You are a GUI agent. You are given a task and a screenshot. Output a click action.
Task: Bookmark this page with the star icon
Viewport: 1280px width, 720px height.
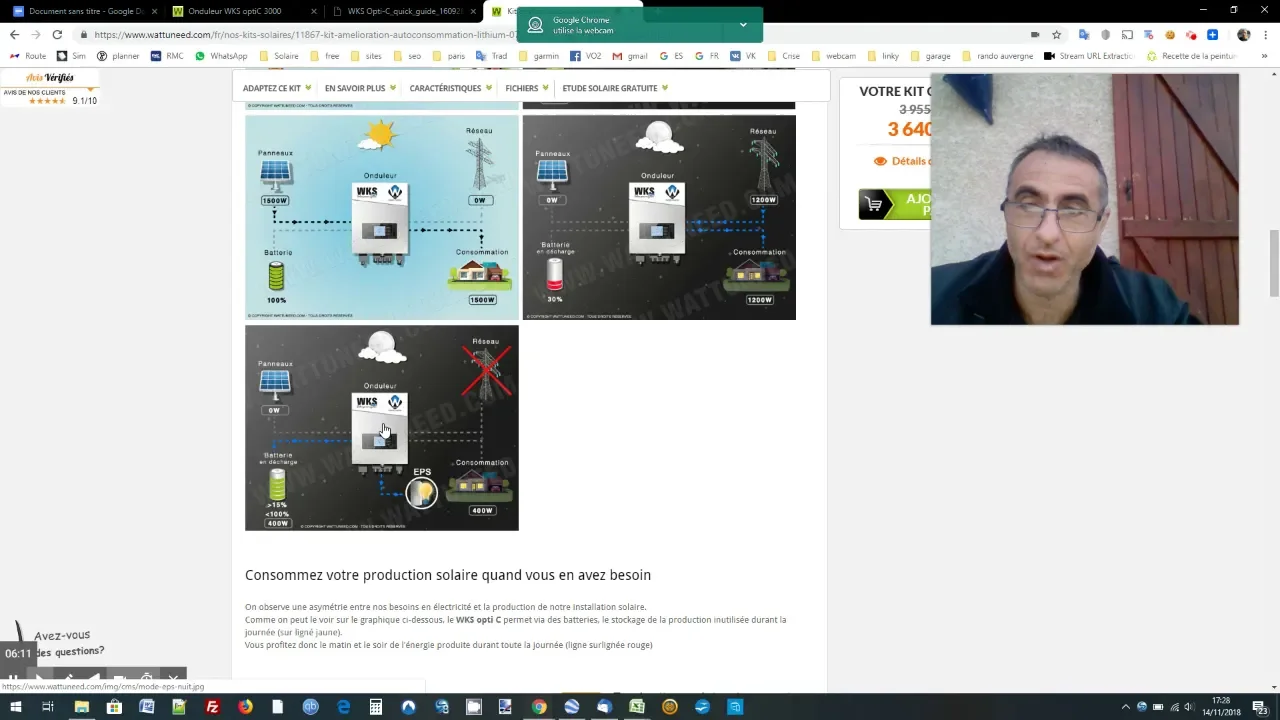[x=1056, y=34]
